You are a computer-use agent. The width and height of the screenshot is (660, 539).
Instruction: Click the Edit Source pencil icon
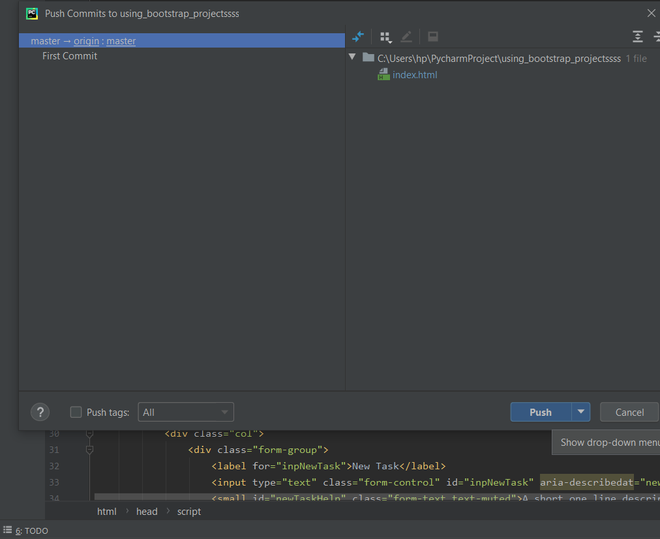pos(406,37)
